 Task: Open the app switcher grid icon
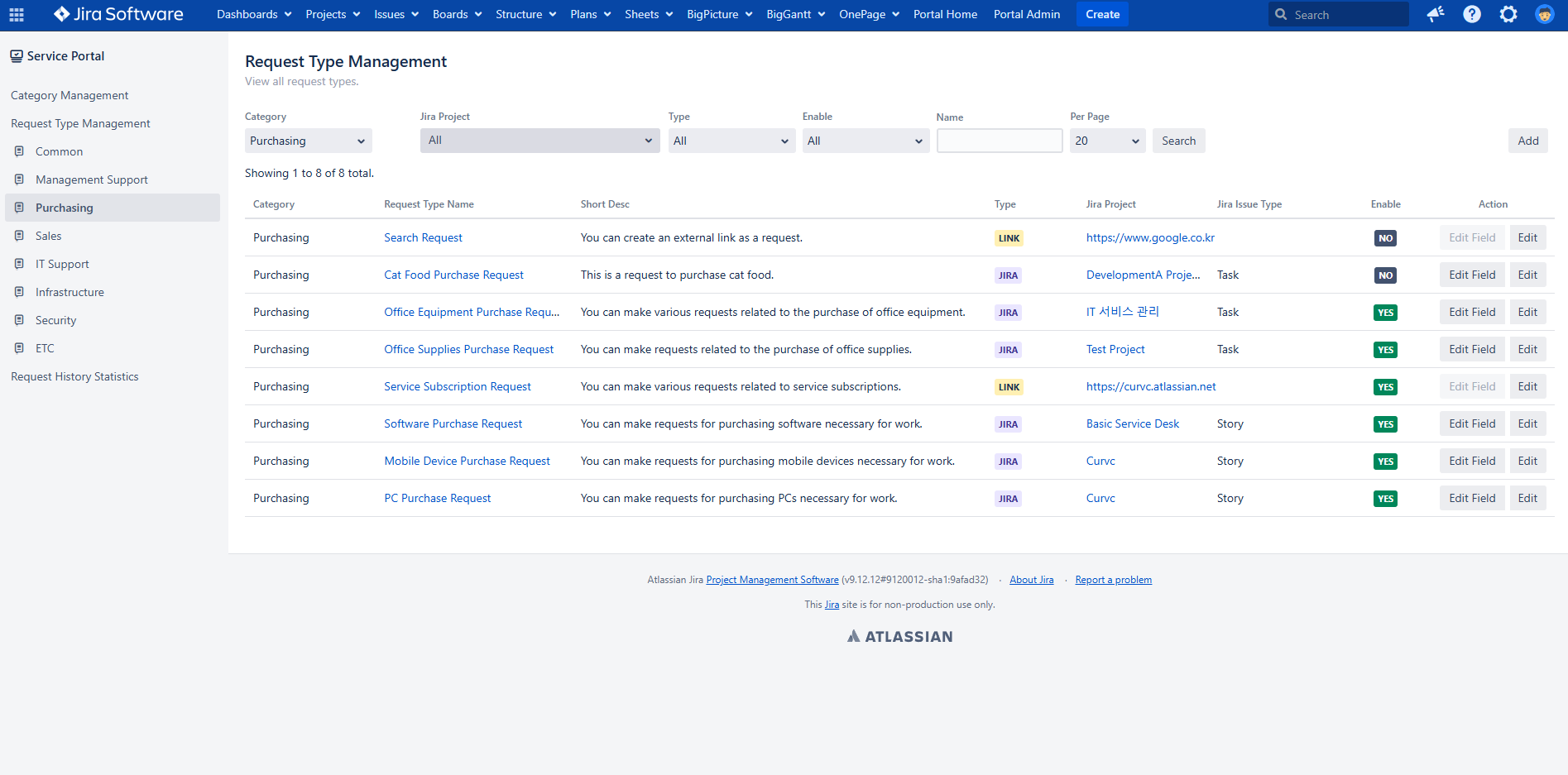[17, 14]
